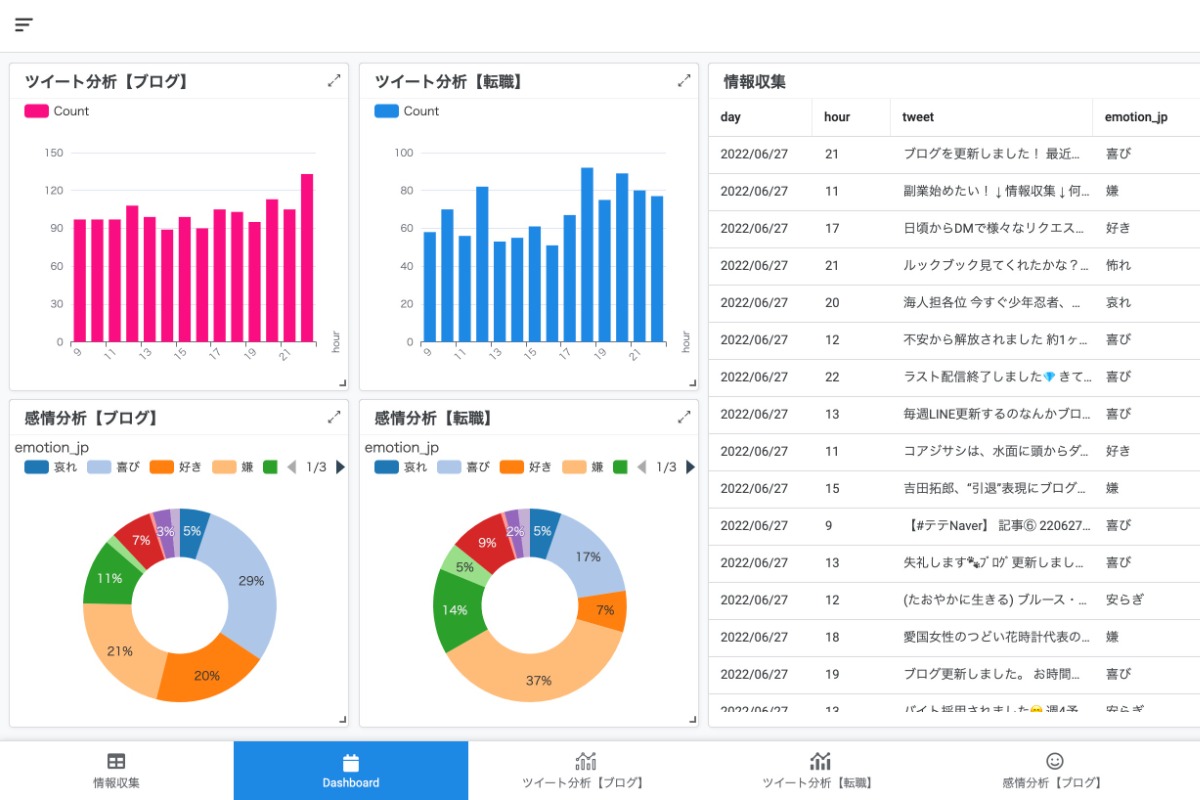
Task: Toggle 哀れ legend in 感情分析【転職】
Action: pyautogui.click(x=402, y=467)
